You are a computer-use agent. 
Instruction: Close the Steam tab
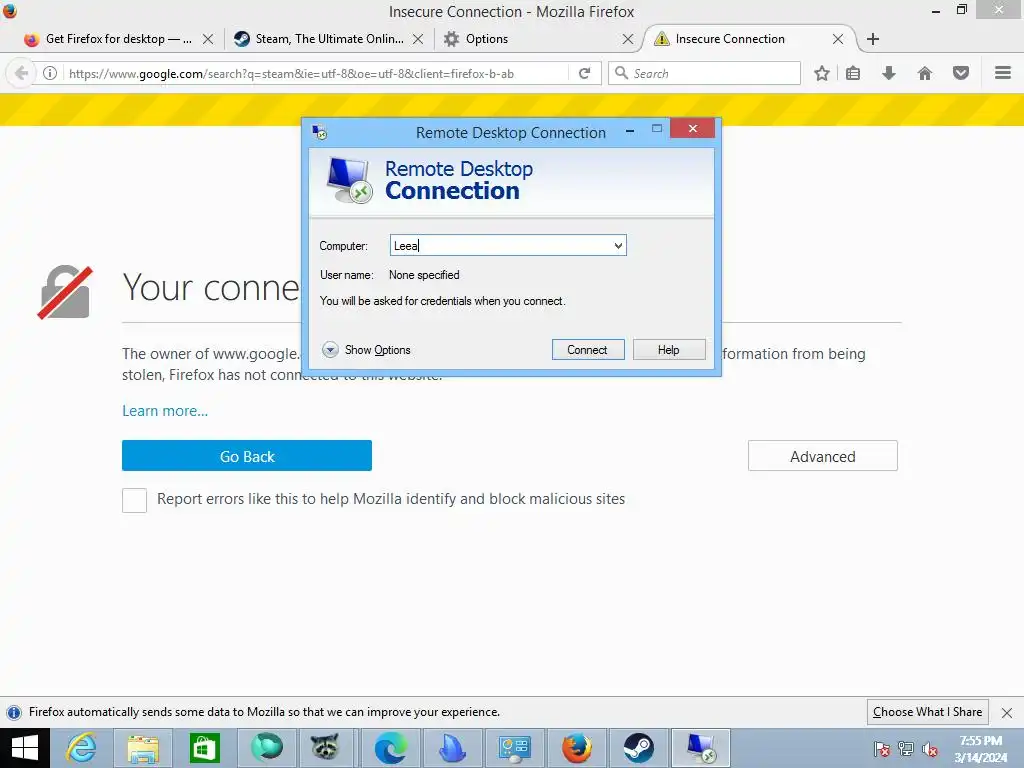pyautogui.click(x=418, y=39)
